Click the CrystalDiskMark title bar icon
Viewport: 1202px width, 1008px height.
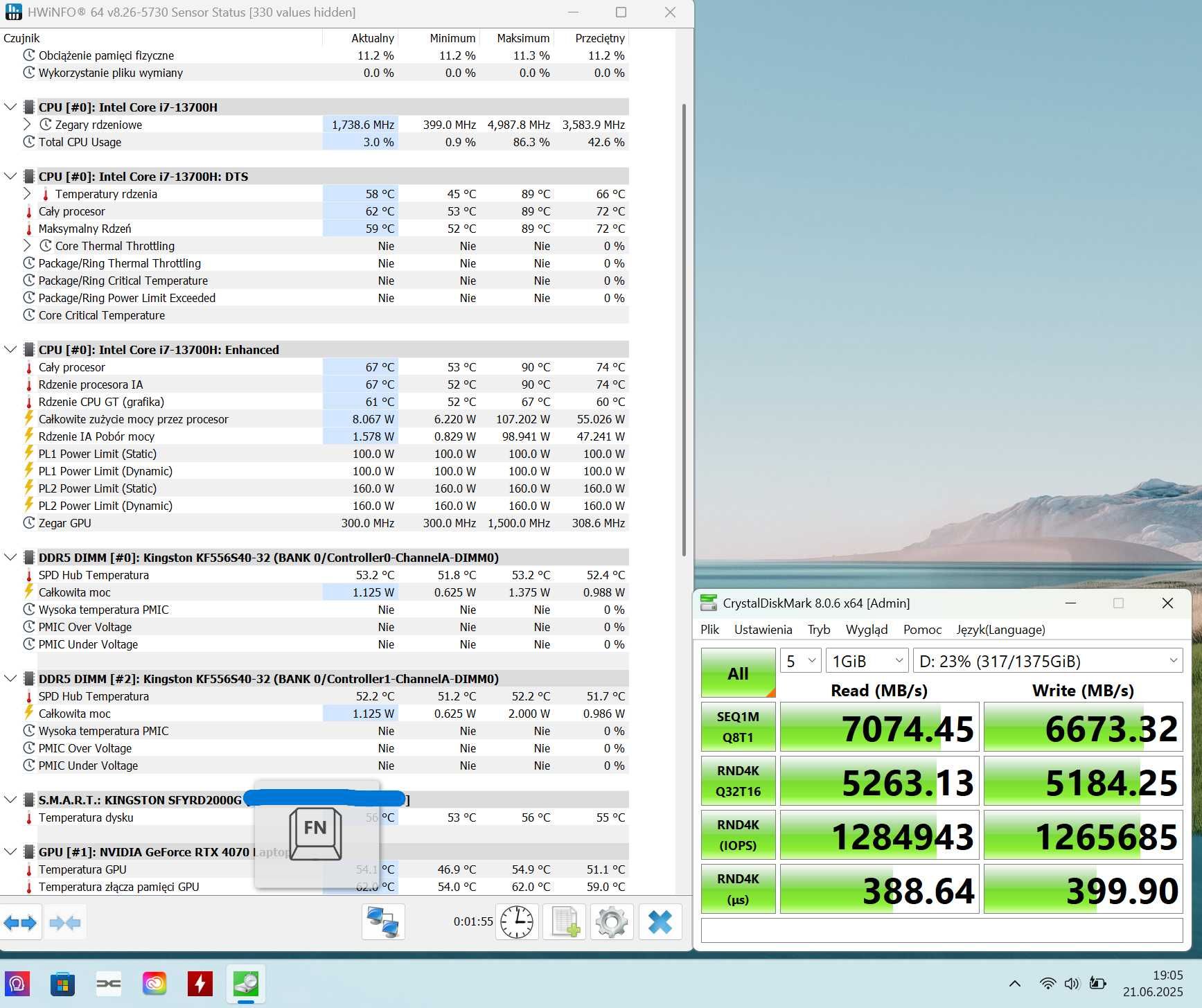(x=709, y=603)
